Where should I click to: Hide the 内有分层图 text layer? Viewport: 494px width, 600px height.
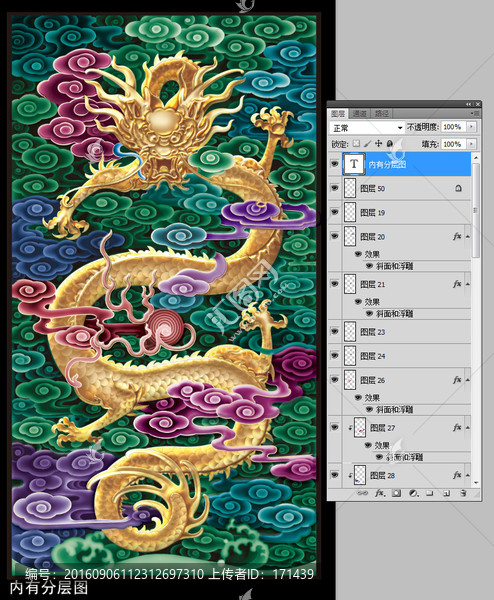[335, 164]
